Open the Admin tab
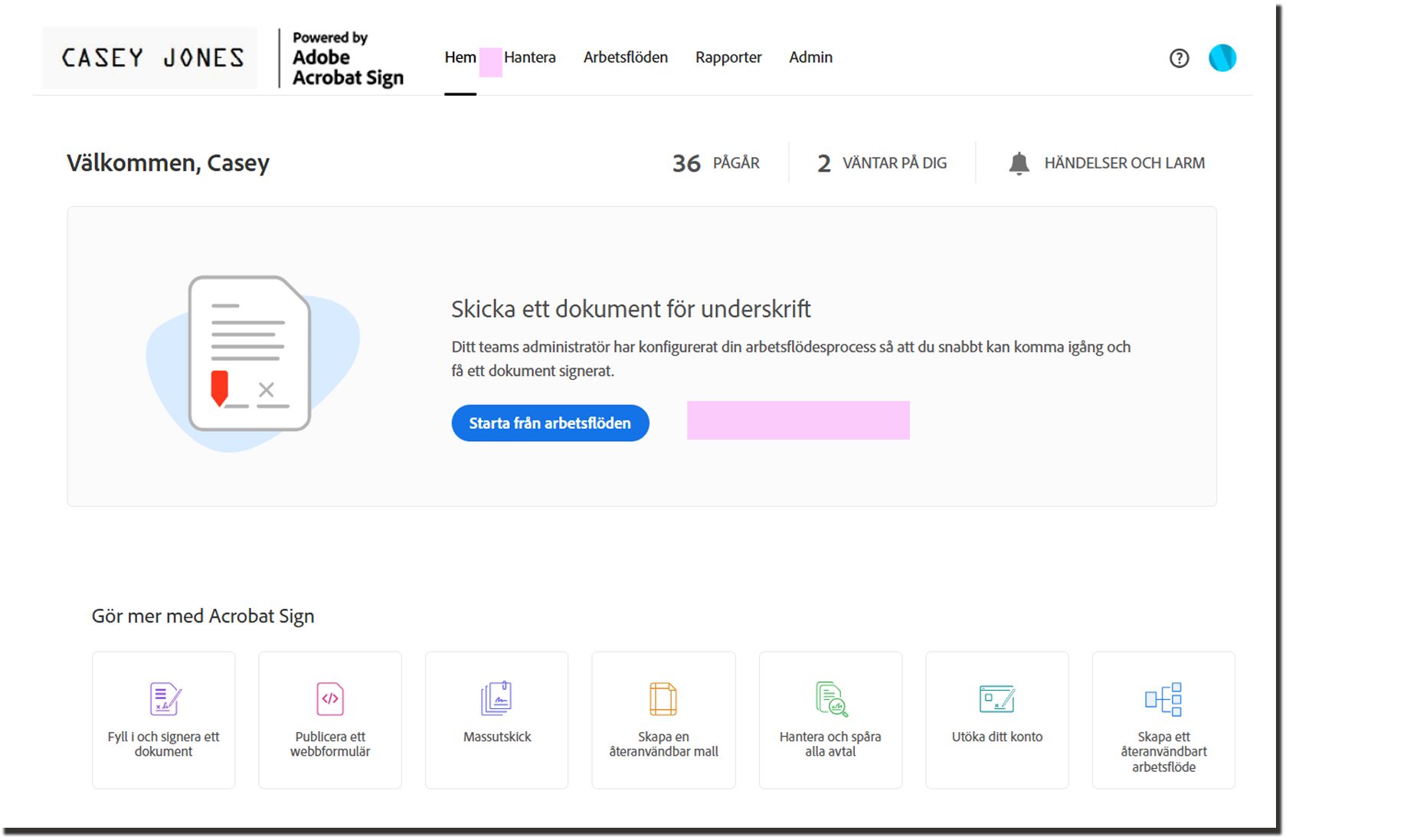 point(810,57)
